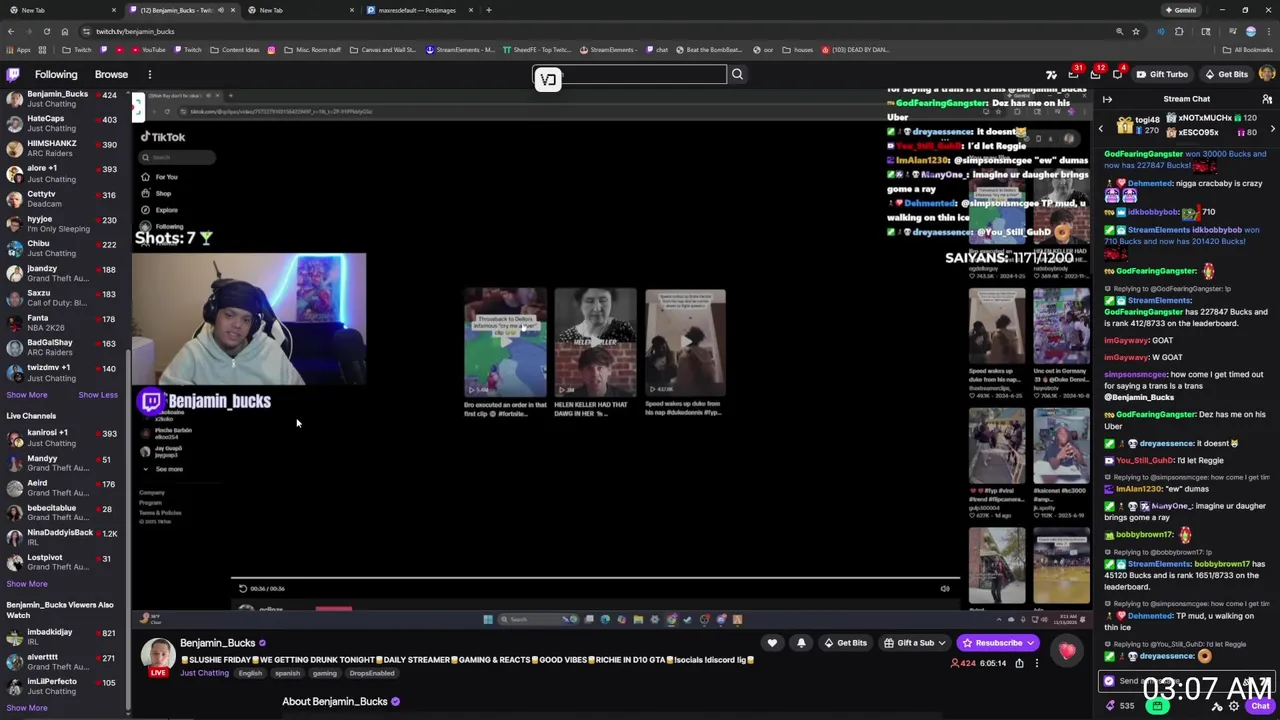Screen dimensions: 1280x720
Task: Click the Just Chatting category link
Action: click(204, 673)
